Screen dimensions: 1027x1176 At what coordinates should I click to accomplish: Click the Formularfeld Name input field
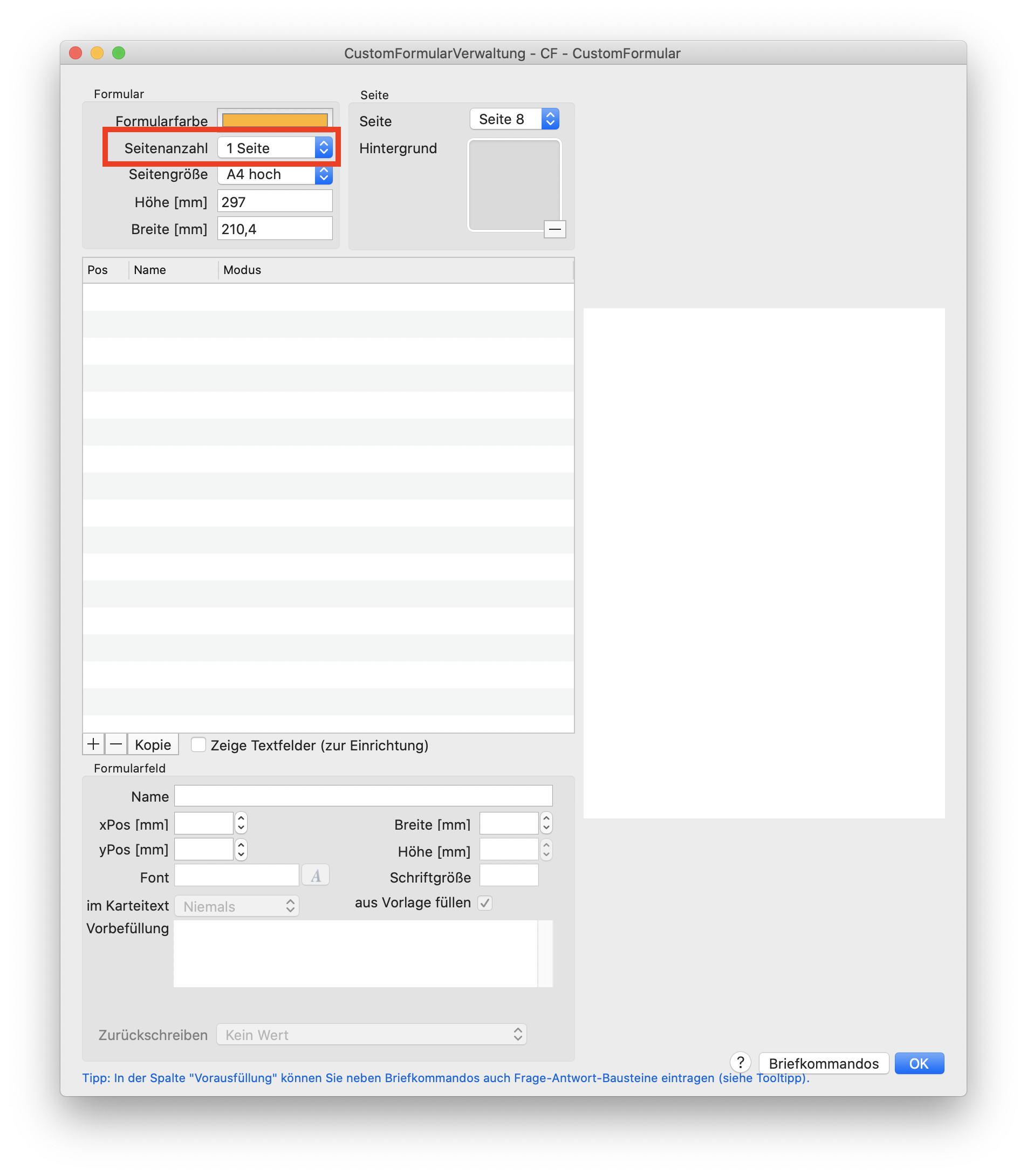pos(364,796)
